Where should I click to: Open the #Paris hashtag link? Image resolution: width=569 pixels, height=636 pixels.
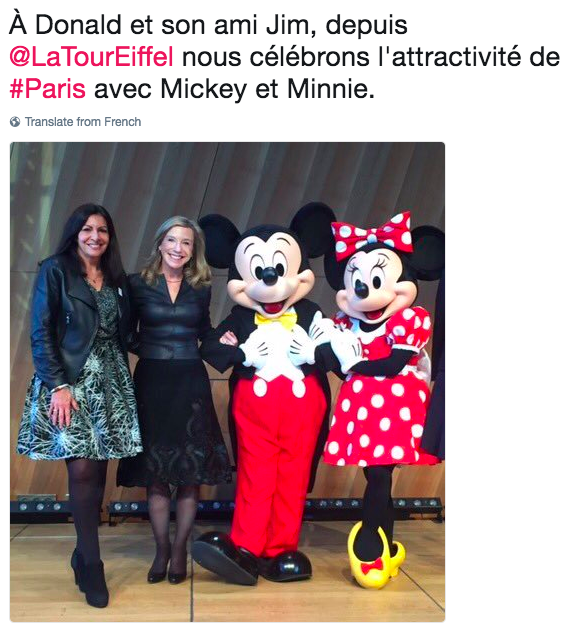click(x=47, y=88)
